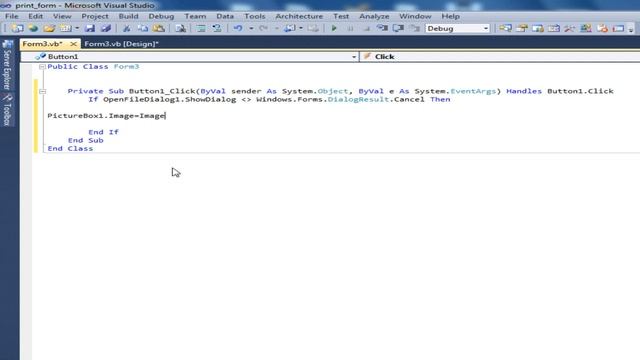Open the Debug solution configuration combo box
Screen dimensions: 640x360
point(457,29)
